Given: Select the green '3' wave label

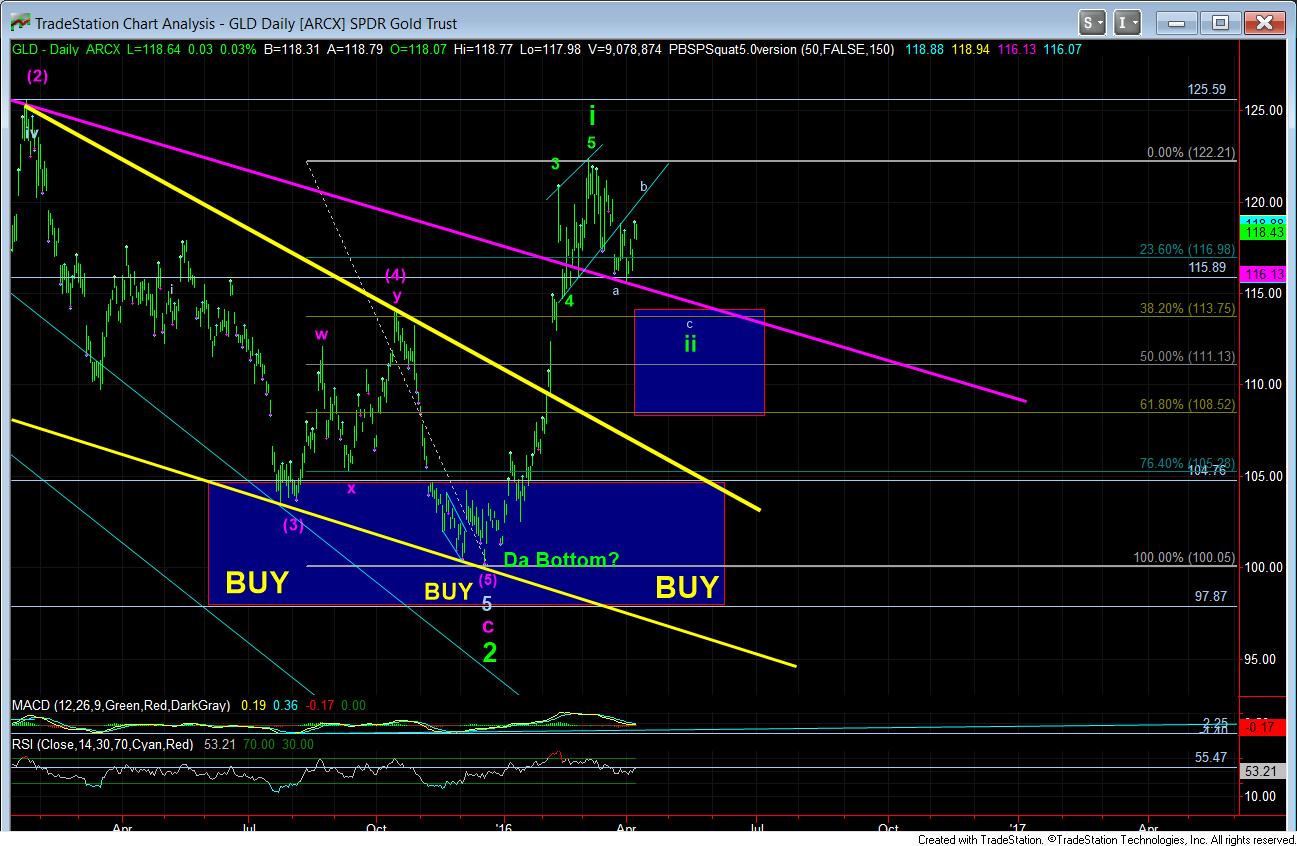Looking at the screenshot, I should (x=555, y=163).
